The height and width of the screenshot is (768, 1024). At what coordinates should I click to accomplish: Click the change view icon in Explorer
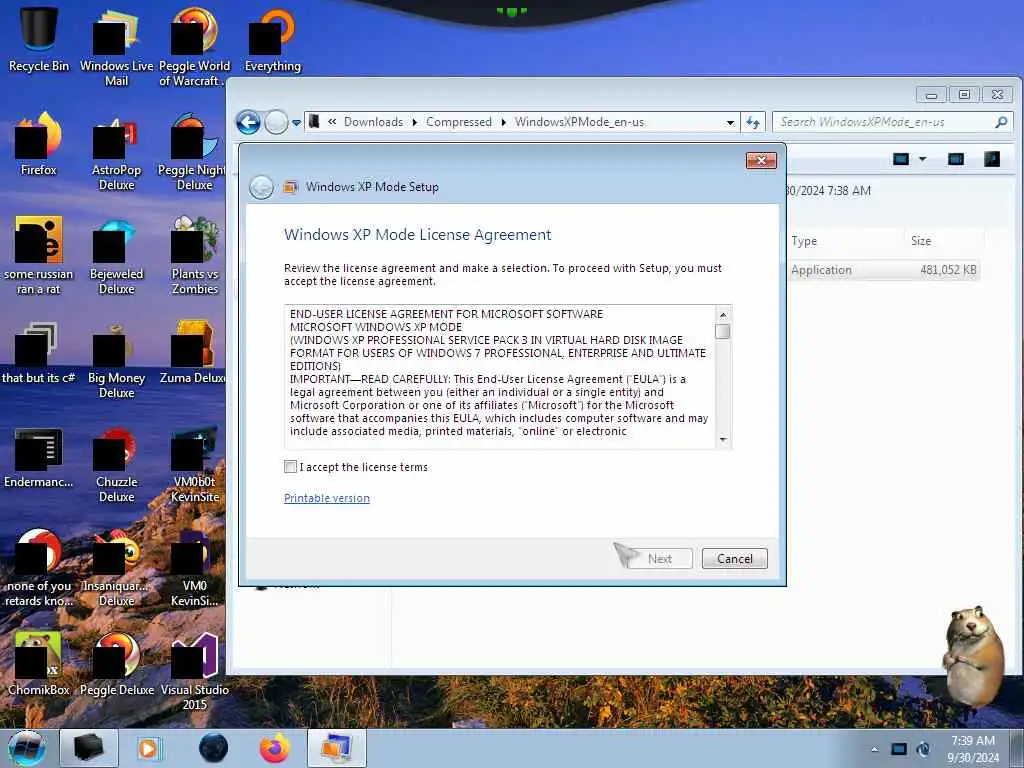(901, 159)
